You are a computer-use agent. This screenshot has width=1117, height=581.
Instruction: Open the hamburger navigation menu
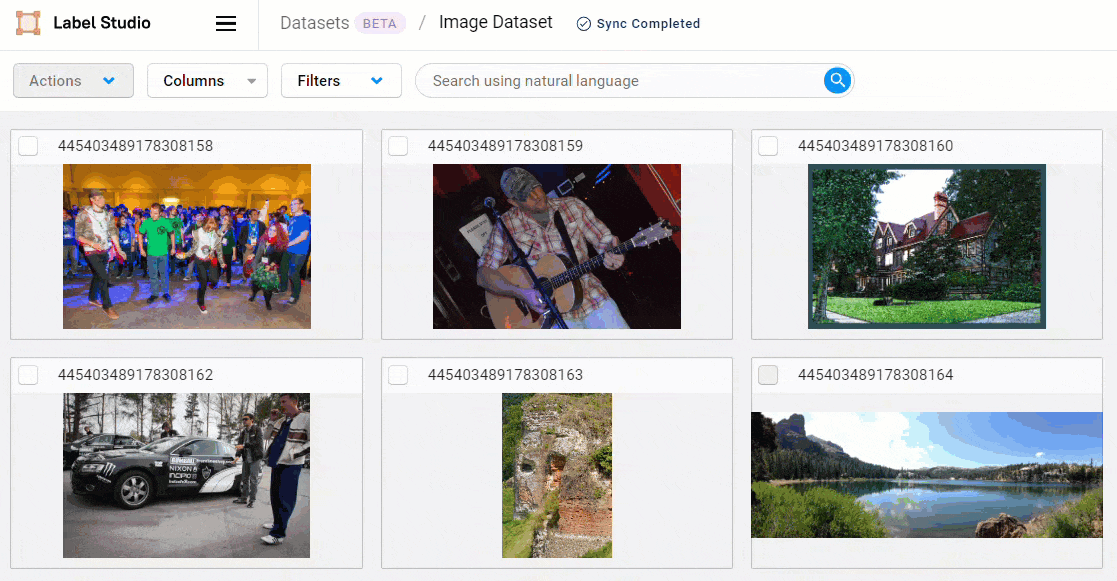click(226, 24)
